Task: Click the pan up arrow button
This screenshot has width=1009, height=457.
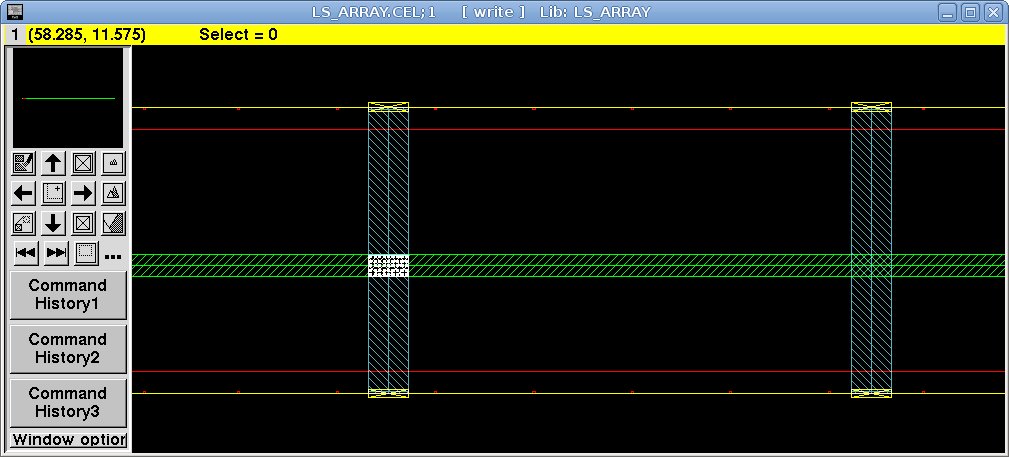Action: (54, 163)
